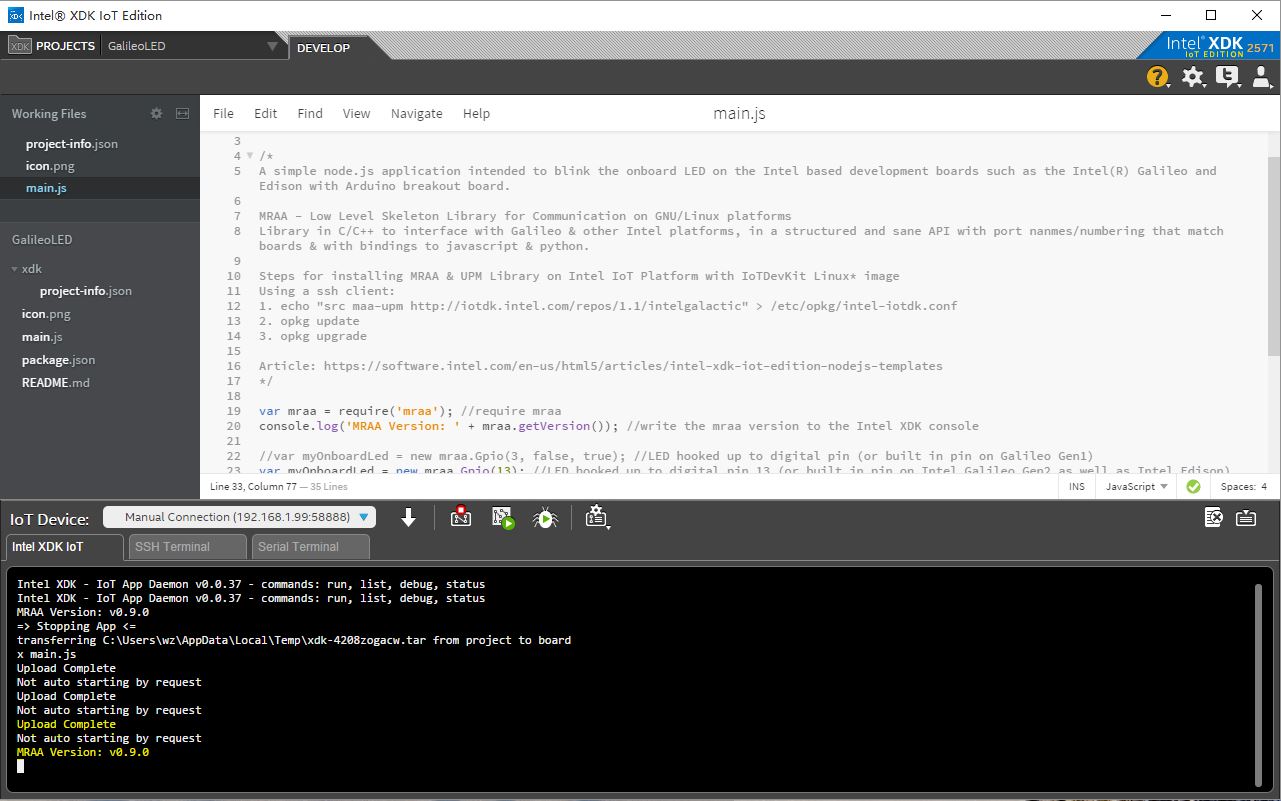The image size is (1281, 801).
Task: Click the XDK logo icon beside PROJECTS
Action: 19,46
